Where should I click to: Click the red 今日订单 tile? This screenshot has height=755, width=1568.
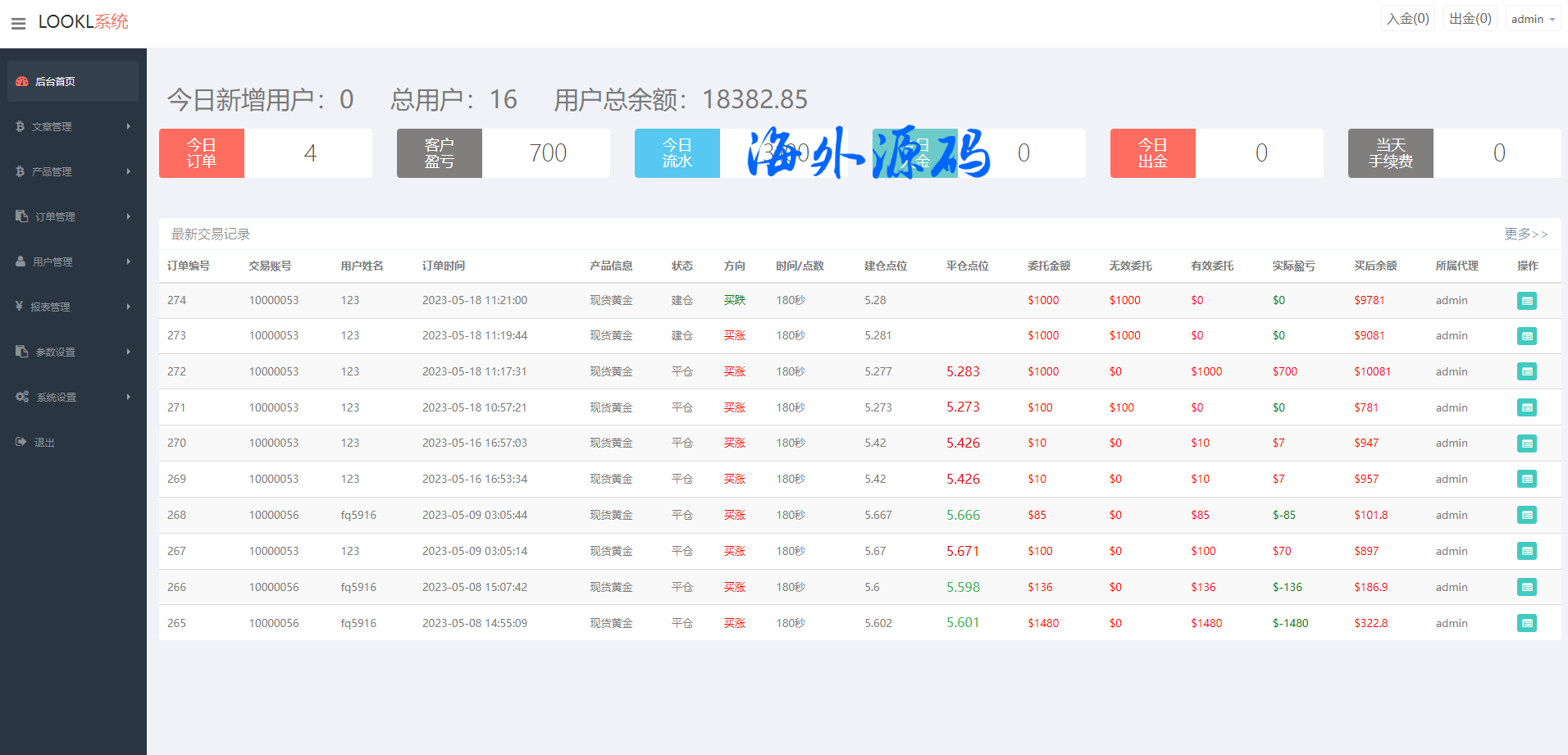(x=202, y=153)
